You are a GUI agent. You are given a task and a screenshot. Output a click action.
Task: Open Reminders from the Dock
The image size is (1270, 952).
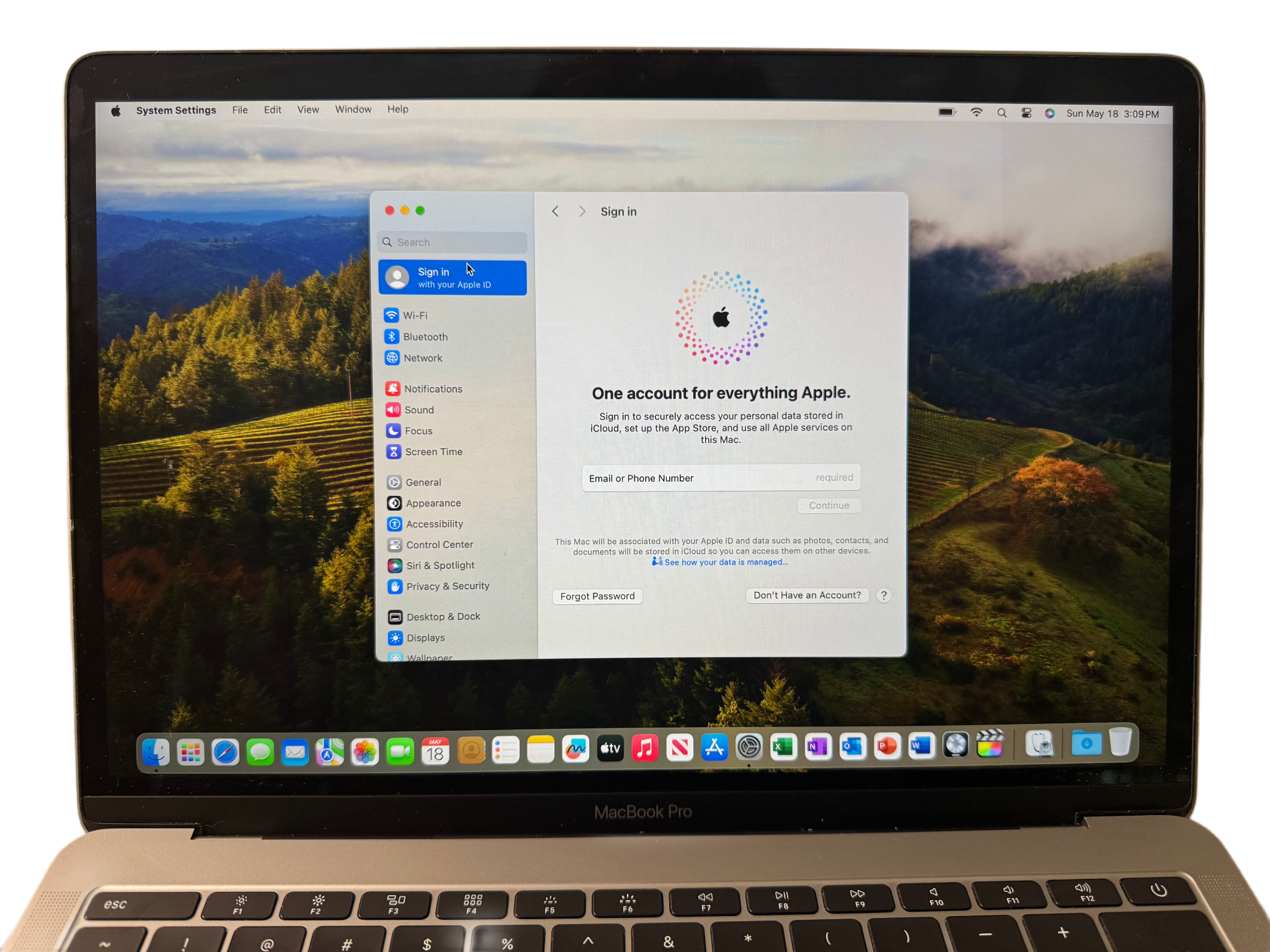click(x=505, y=751)
